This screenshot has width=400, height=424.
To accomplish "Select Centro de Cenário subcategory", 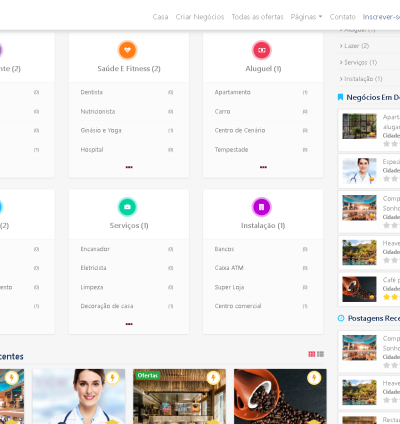I will 240,130.
